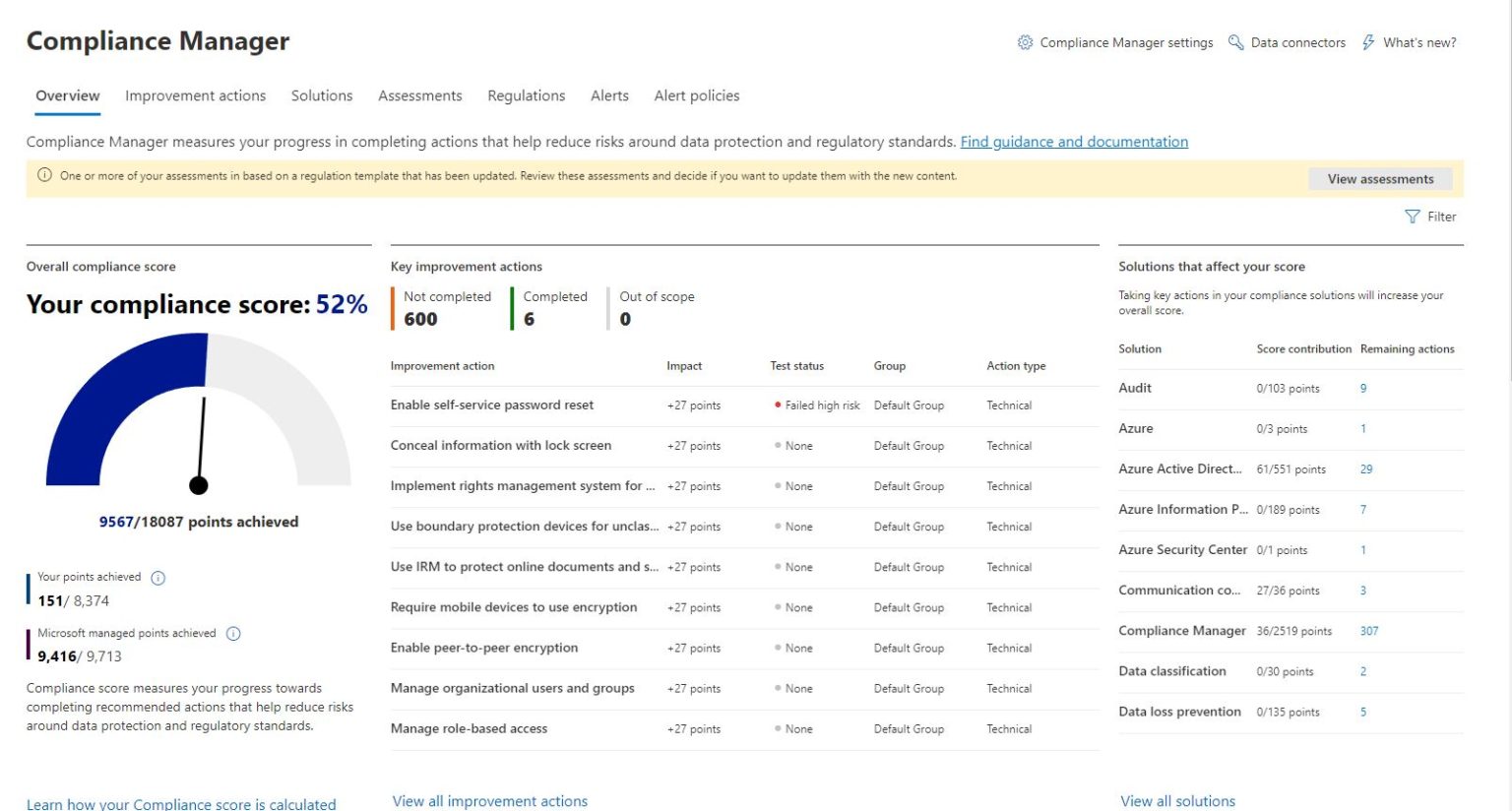Screen dimensions: 1512x811
Task: Click the What's new lightning icon
Action: tap(1368, 42)
